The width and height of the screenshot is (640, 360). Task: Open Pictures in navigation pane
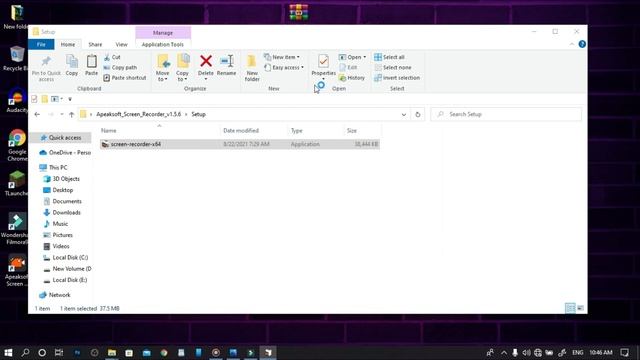click(x=58, y=235)
